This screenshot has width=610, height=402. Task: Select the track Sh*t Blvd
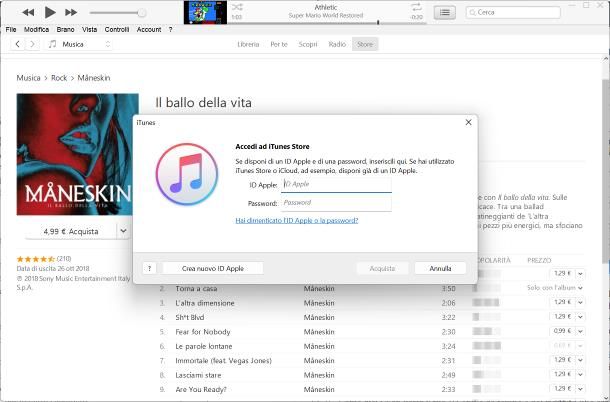point(190,318)
